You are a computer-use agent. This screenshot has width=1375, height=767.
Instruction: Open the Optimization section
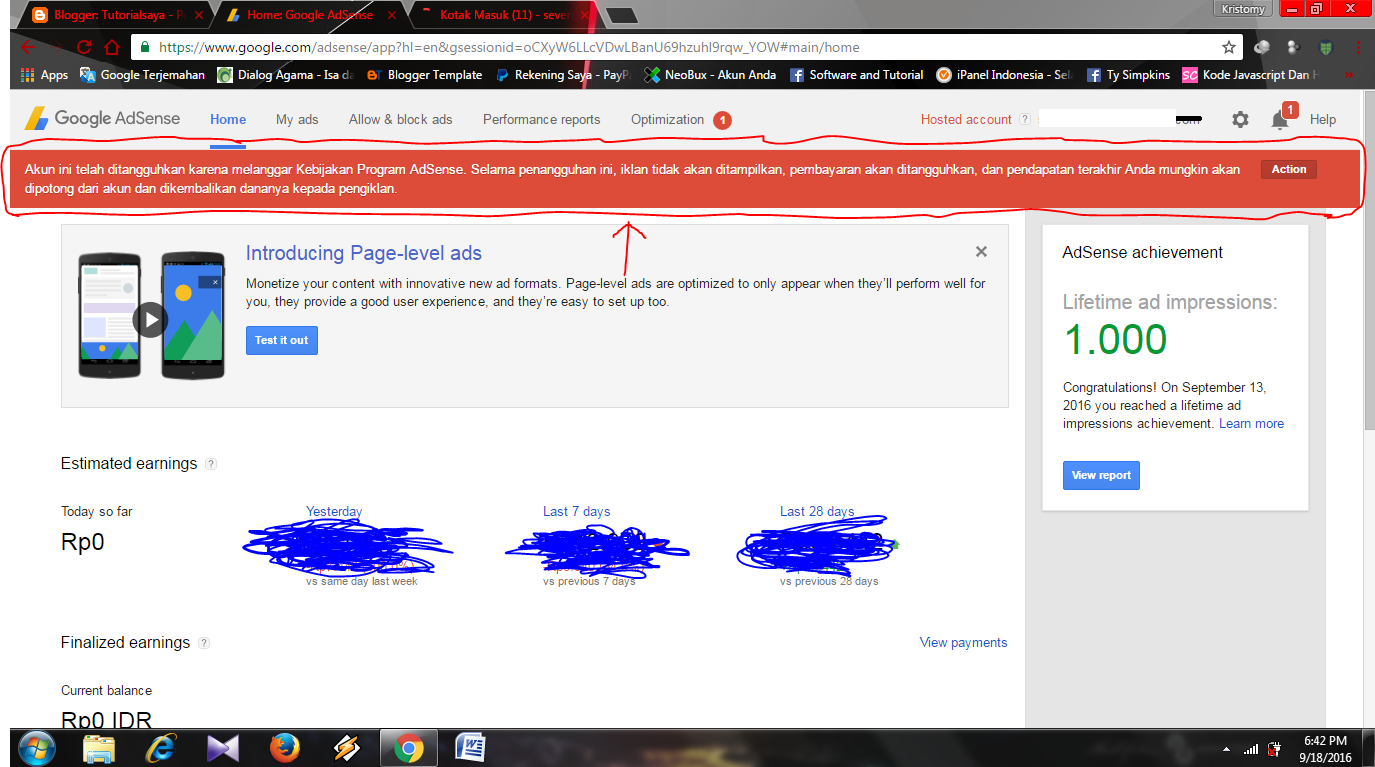[667, 120]
